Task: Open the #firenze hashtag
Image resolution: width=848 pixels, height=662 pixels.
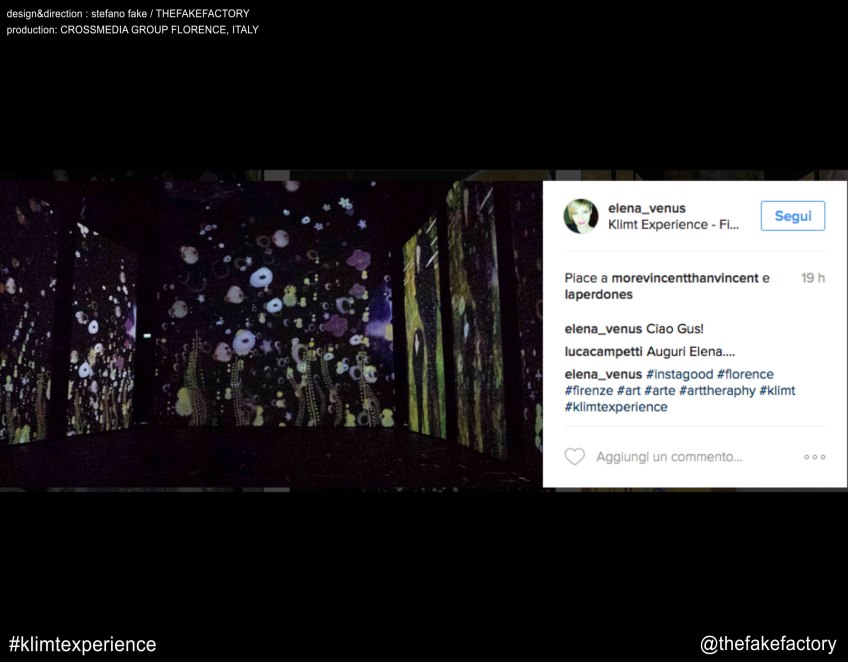Action: coord(588,391)
